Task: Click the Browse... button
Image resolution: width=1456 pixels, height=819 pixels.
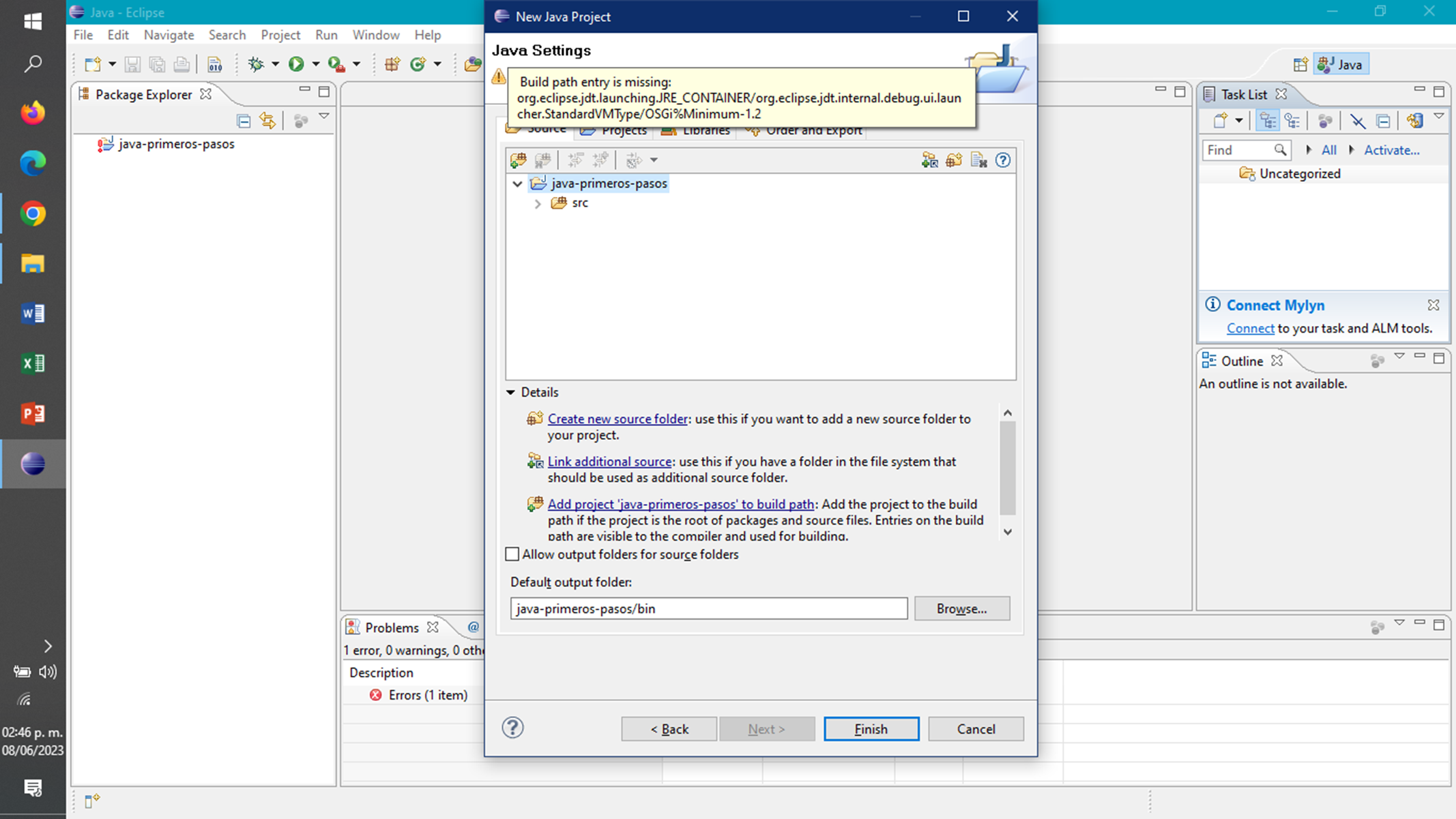Action: point(962,608)
